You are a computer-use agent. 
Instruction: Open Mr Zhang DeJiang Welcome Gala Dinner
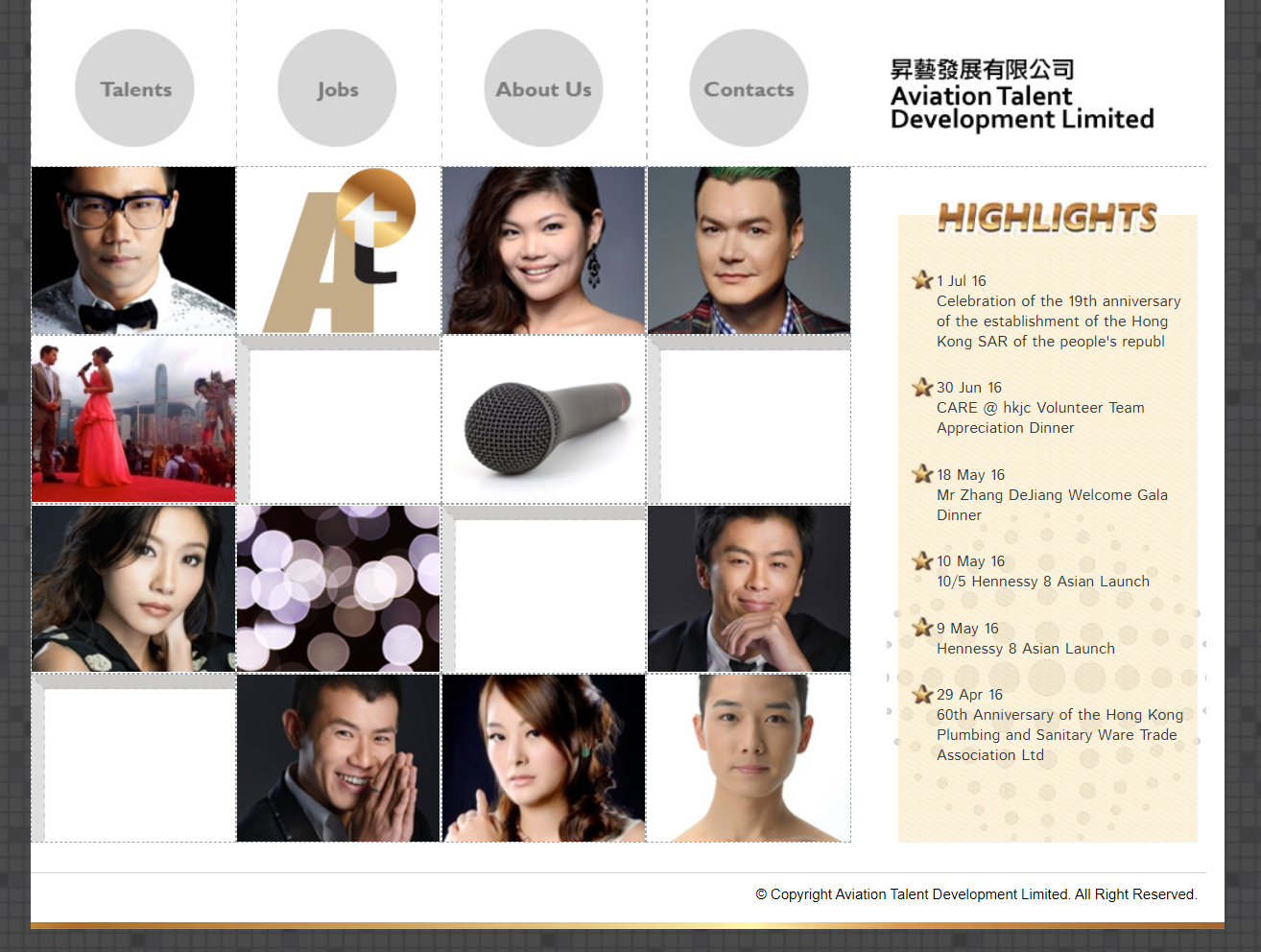tap(1052, 505)
